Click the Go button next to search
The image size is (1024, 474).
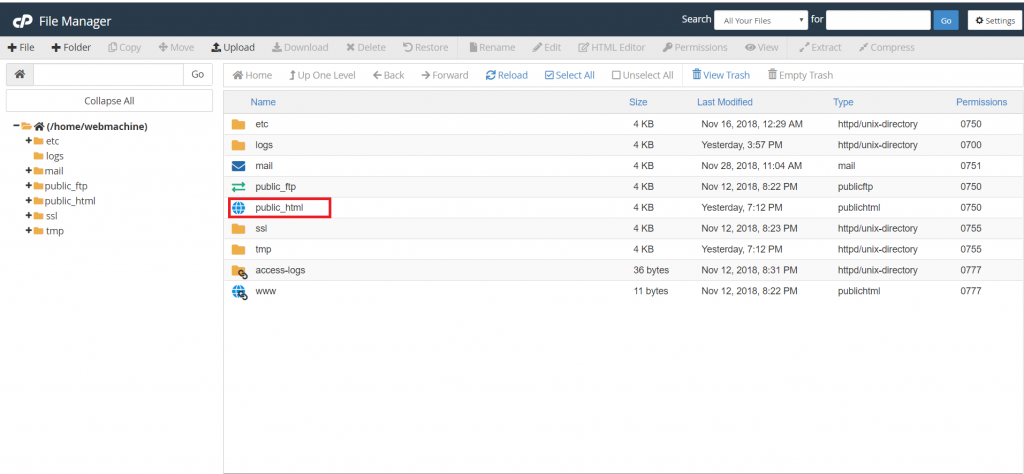pyautogui.click(x=946, y=20)
